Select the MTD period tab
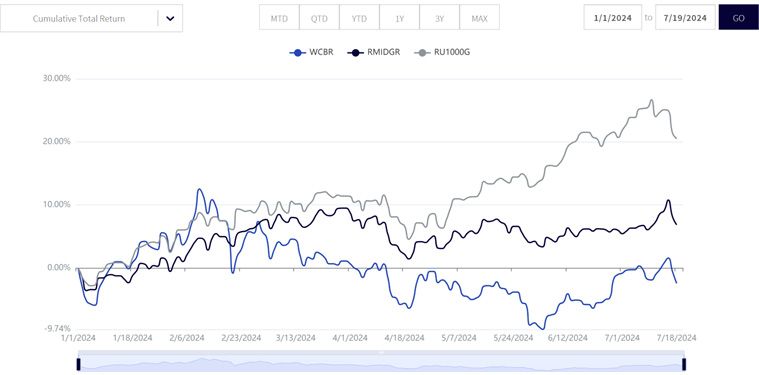The height and width of the screenshot is (375, 759). 279,17
